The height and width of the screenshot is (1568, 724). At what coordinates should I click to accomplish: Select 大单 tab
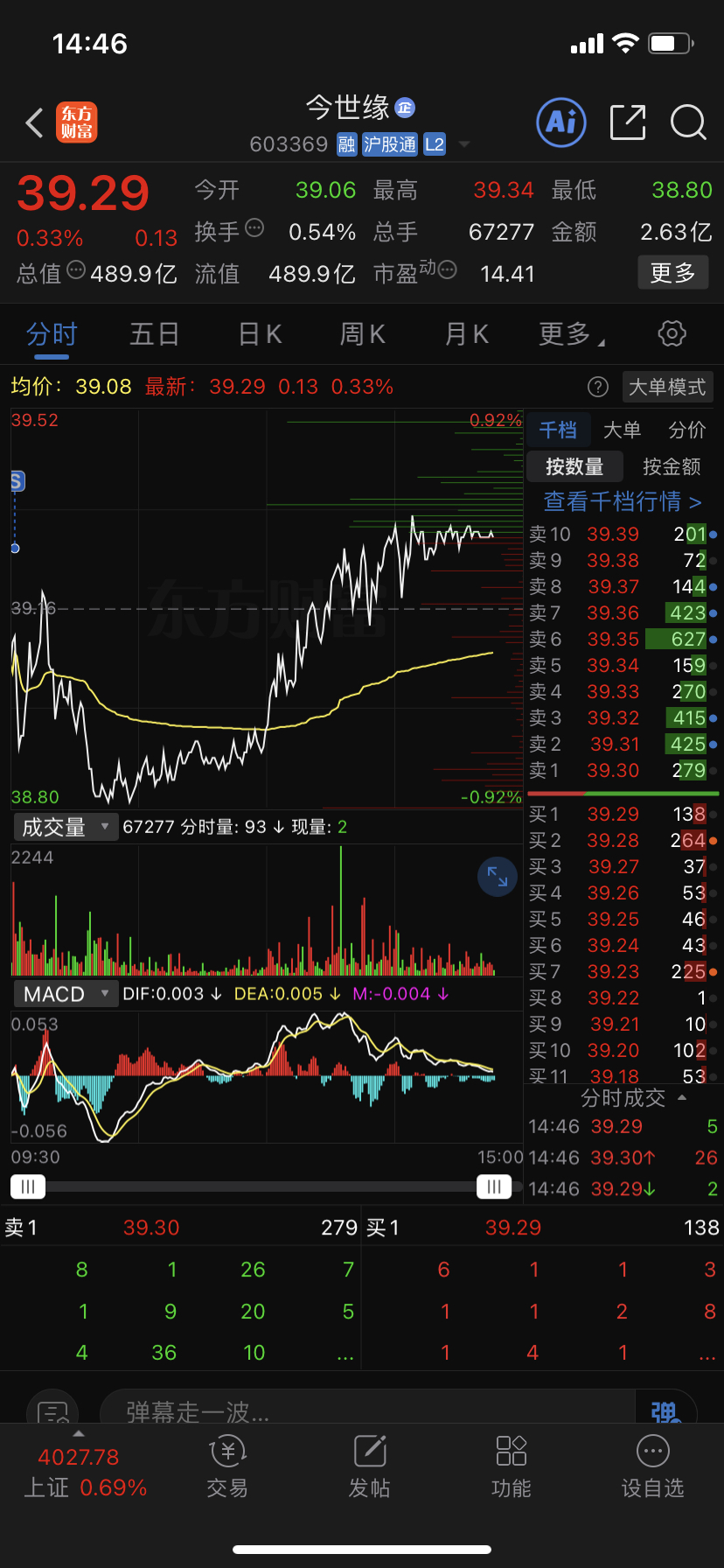[x=623, y=430]
